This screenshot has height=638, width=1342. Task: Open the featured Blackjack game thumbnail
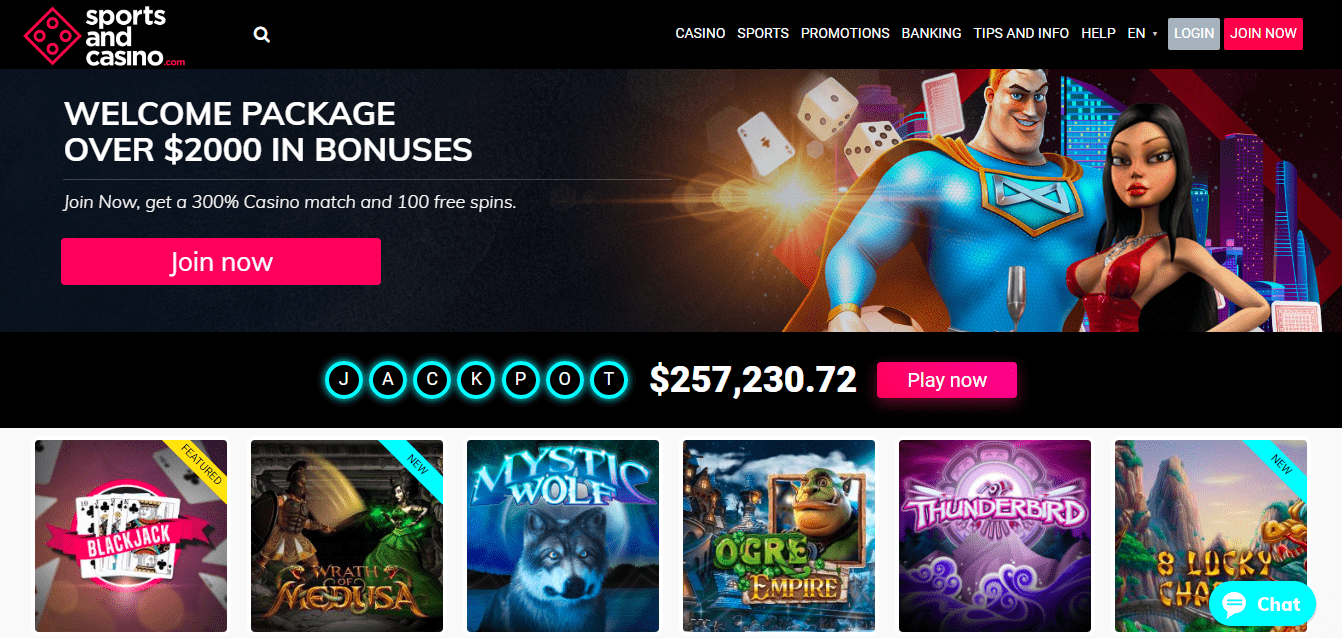[131, 536]
